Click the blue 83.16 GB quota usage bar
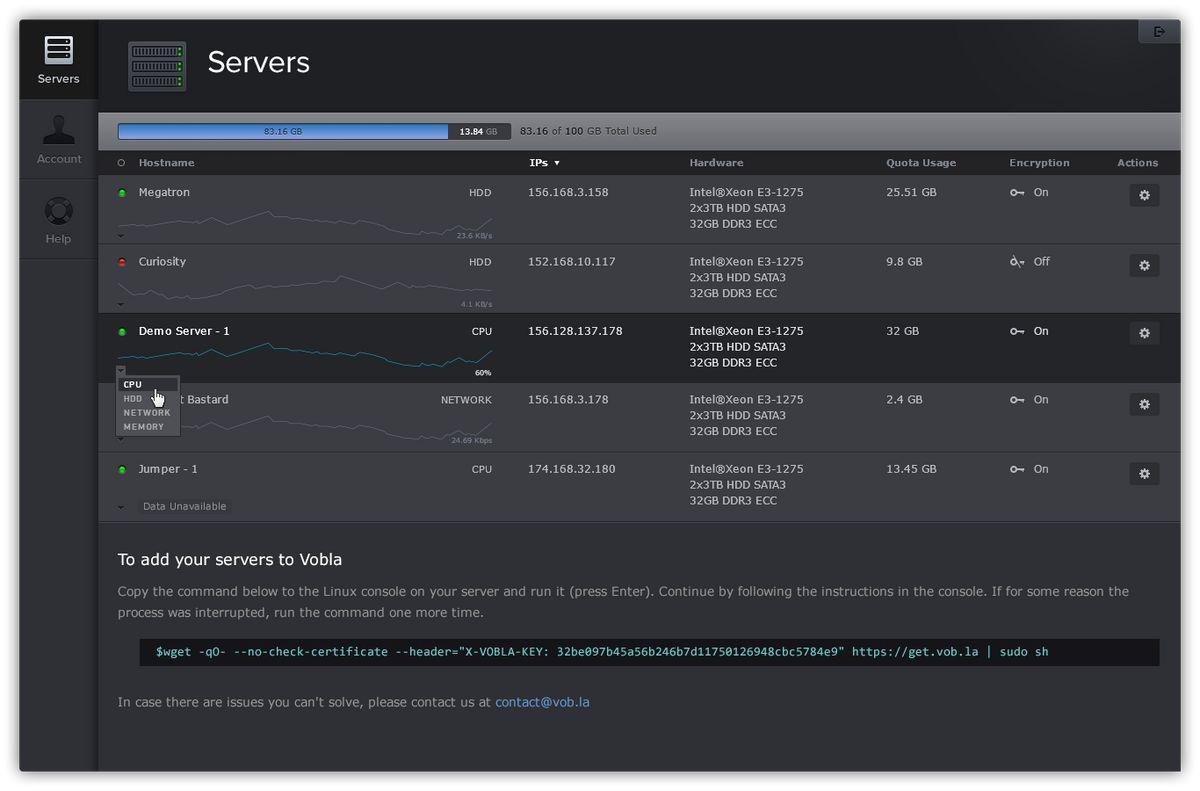This screenshot has width=1200, height=791. [x=283, y=131]
